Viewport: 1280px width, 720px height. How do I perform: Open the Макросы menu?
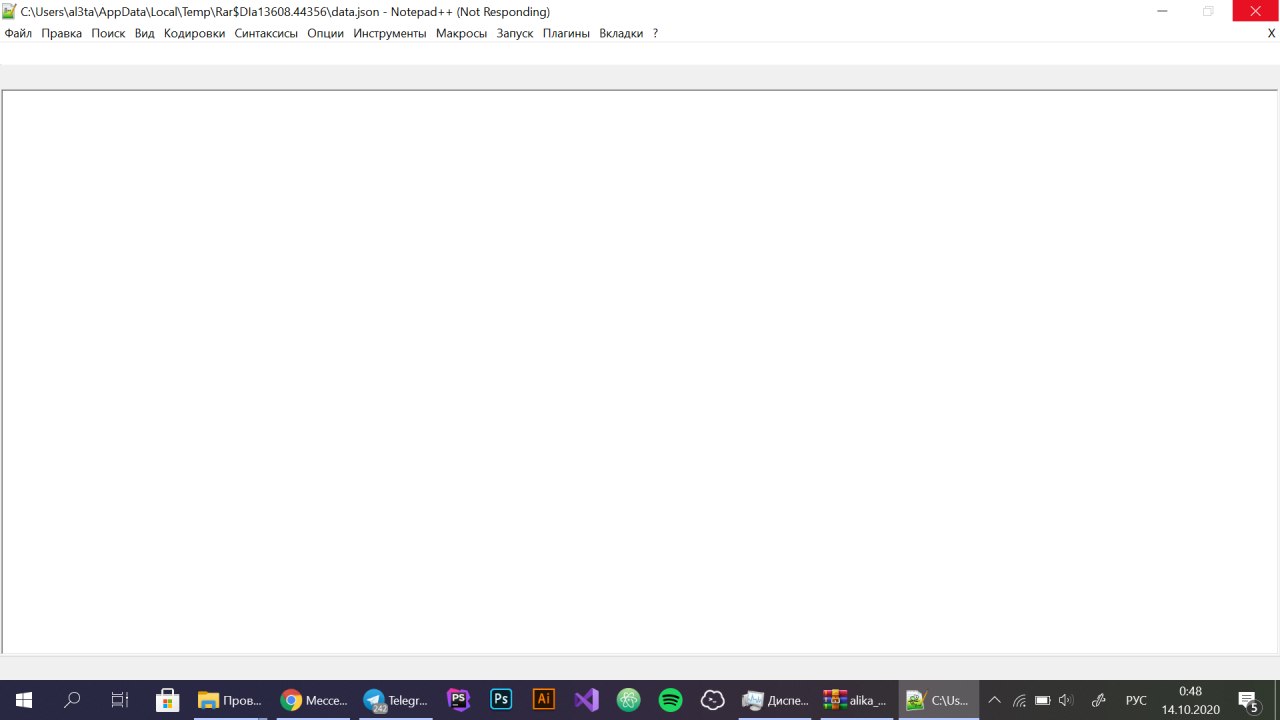point(461,33)
